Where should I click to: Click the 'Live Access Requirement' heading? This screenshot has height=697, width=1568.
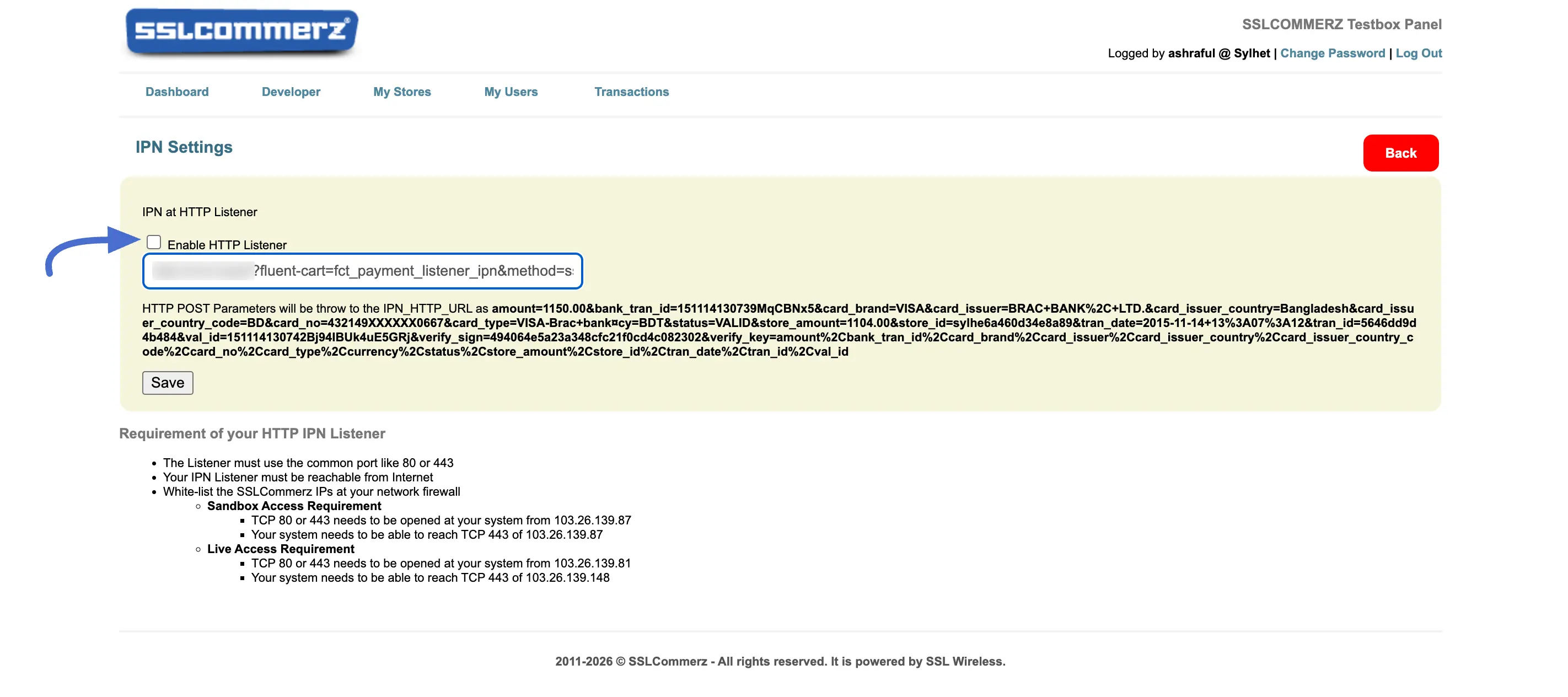(x=281, y=549)
